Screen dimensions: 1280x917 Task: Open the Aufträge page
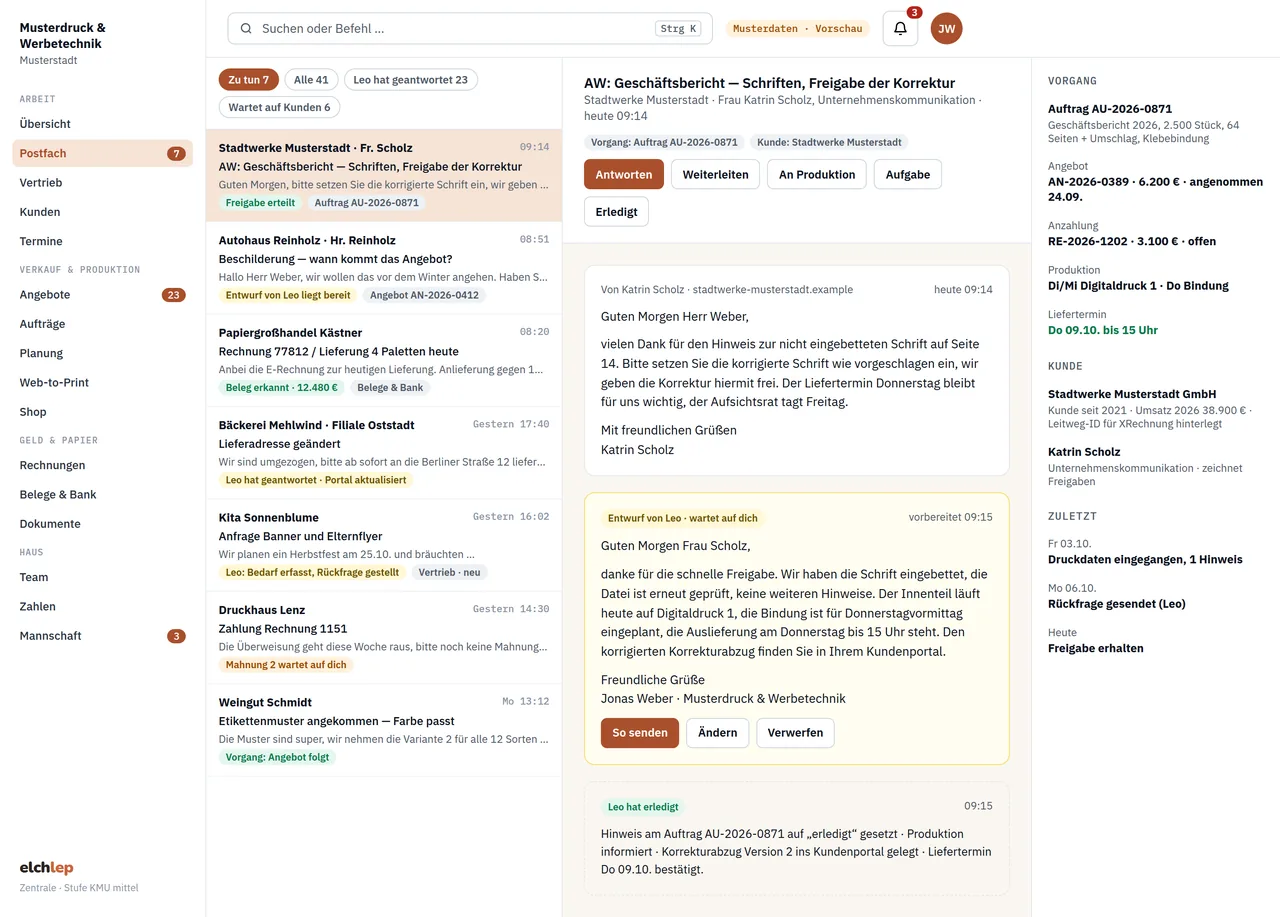pos(102,324)
